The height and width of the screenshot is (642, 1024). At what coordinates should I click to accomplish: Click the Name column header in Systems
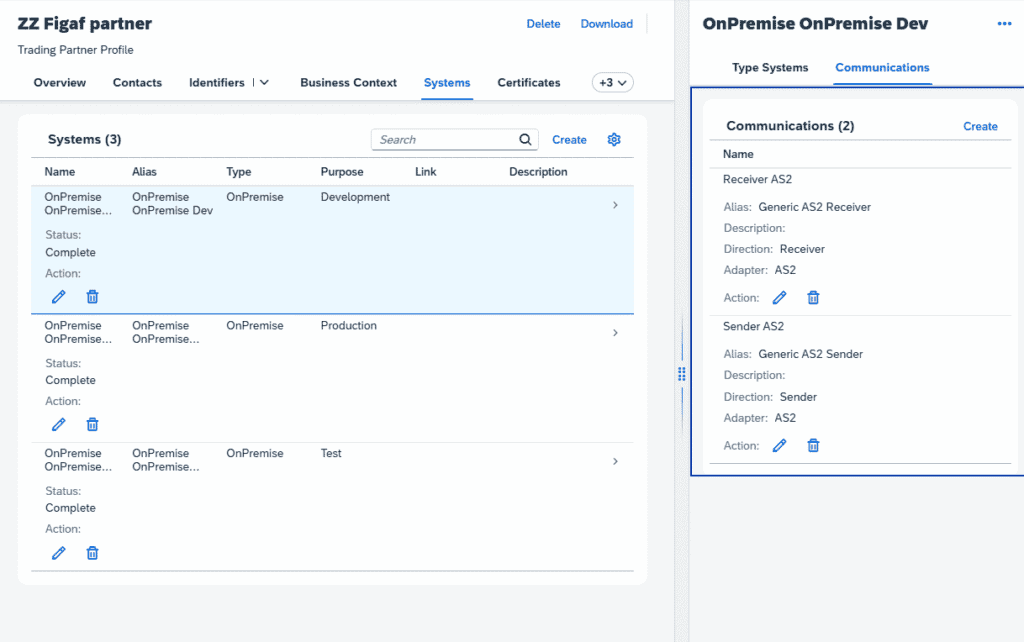tap(59, 172)
